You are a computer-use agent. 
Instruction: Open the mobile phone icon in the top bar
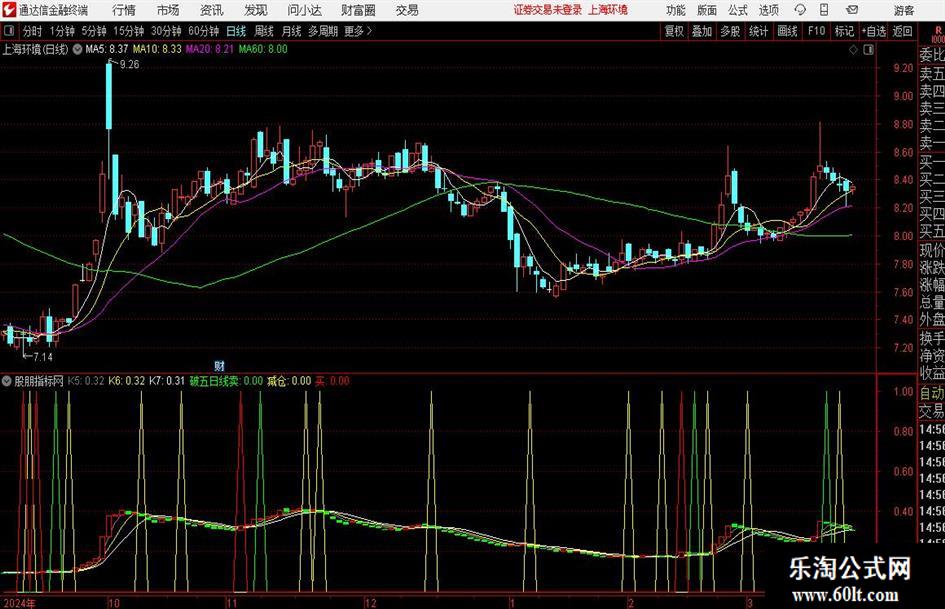pos(824,10)
